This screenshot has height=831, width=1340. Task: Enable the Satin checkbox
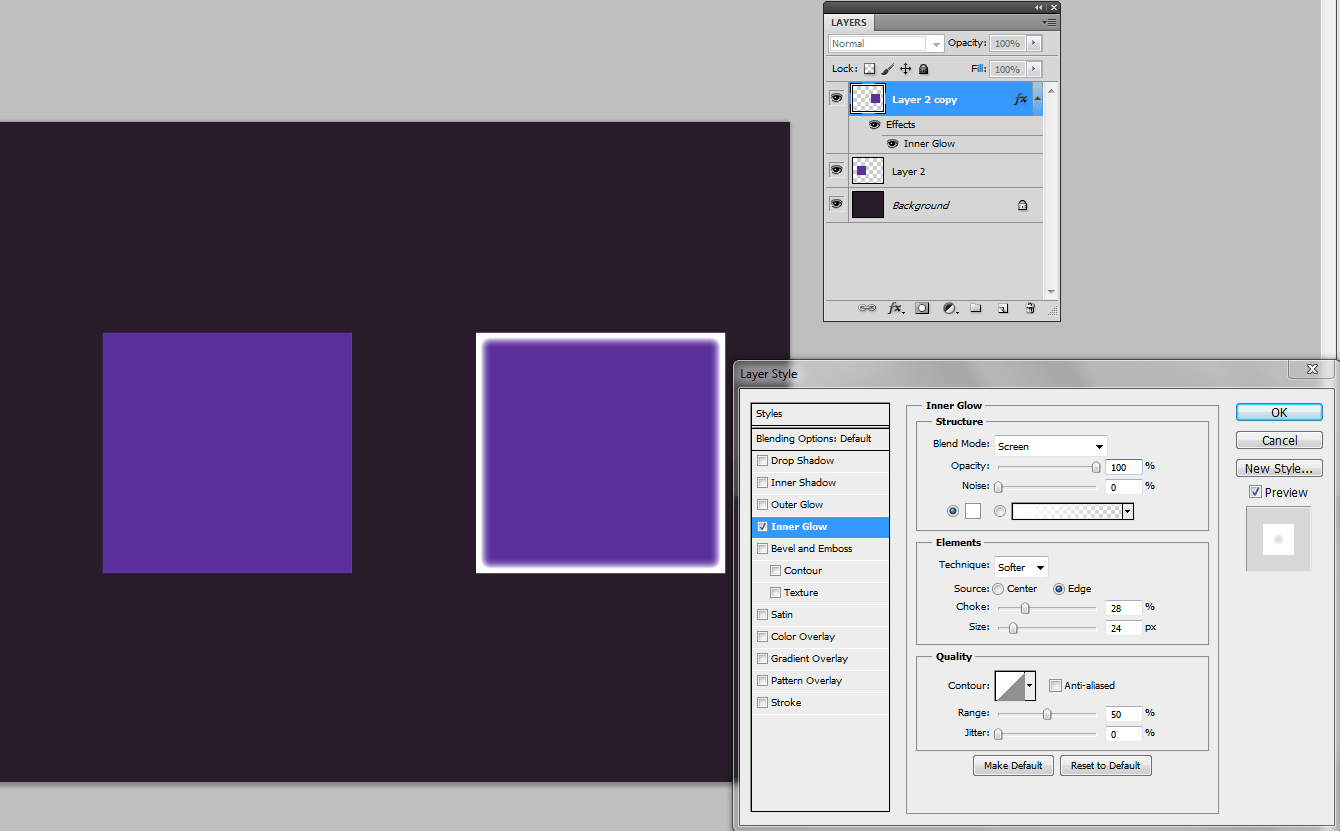coord(763,615)
